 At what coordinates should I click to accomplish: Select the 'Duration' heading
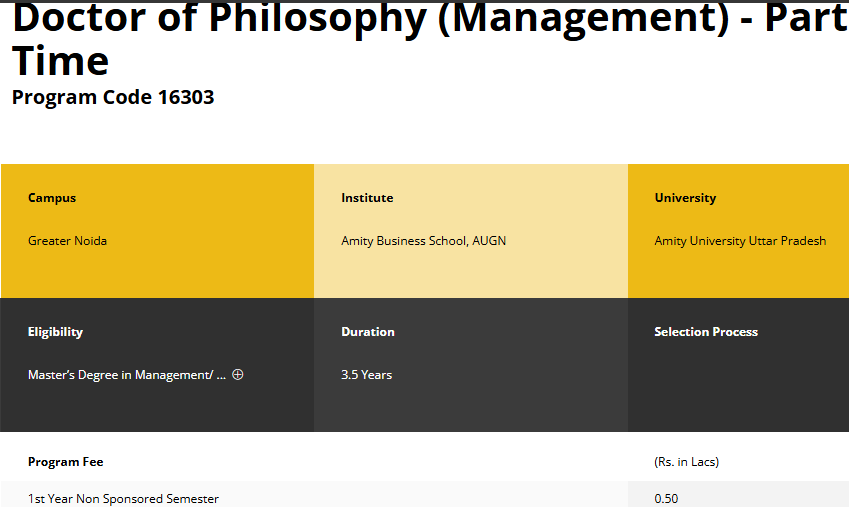[x=368, y=332]
